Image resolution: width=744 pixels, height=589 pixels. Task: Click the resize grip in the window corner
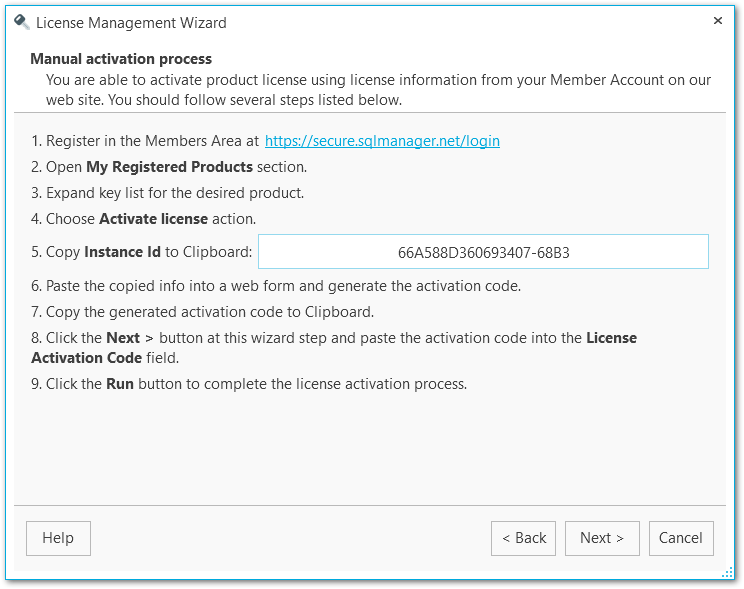727,572
